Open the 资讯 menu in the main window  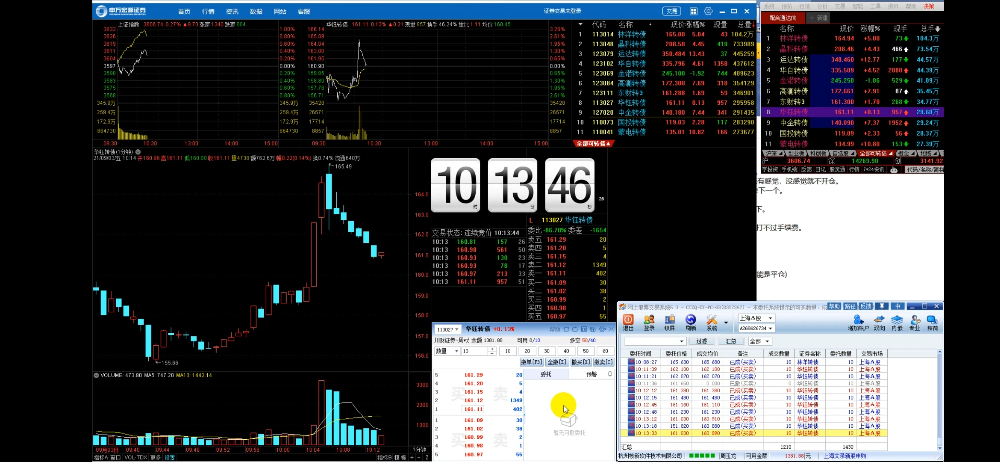(232, 11)
